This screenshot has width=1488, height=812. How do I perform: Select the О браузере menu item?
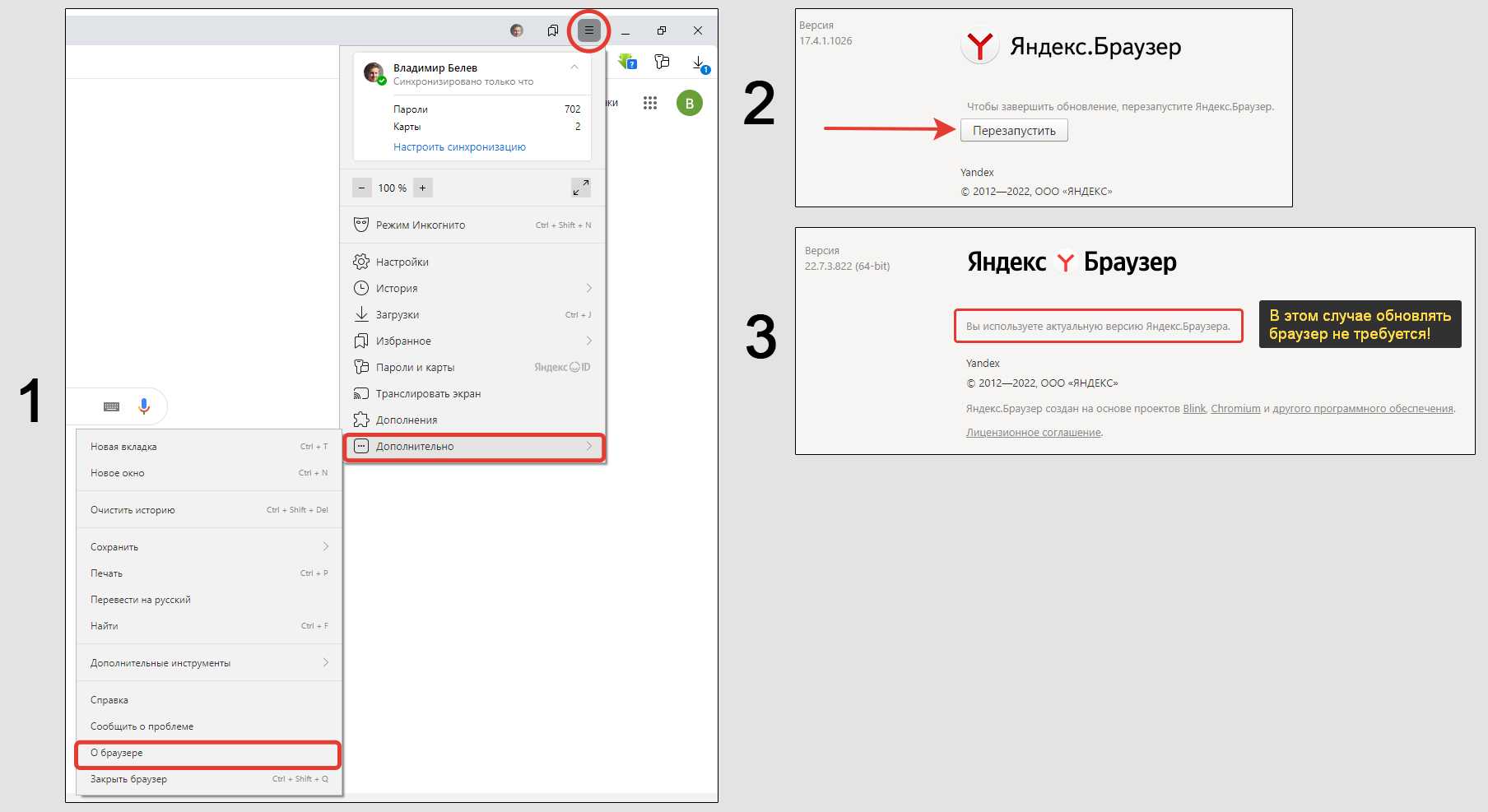207,753
